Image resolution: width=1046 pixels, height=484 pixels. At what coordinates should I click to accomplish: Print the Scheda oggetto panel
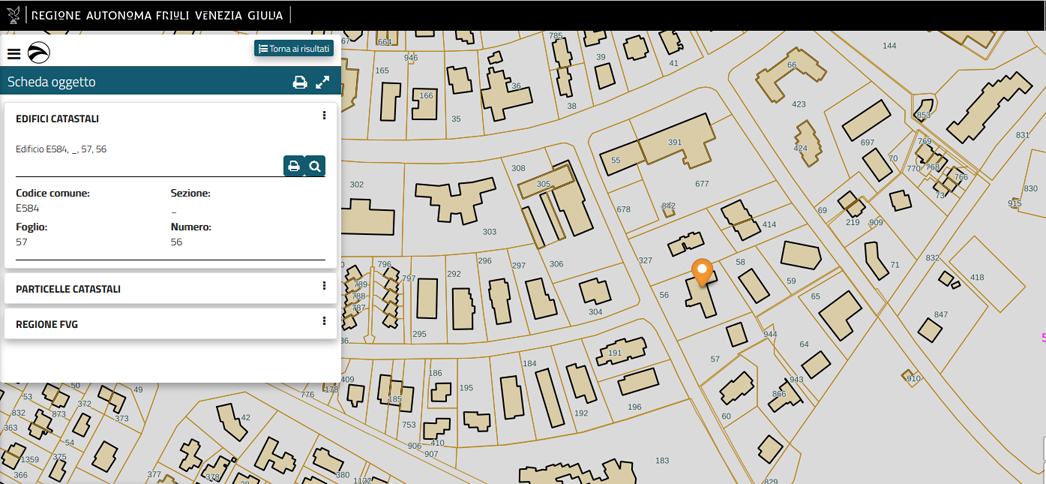click(x=299, y=83)
